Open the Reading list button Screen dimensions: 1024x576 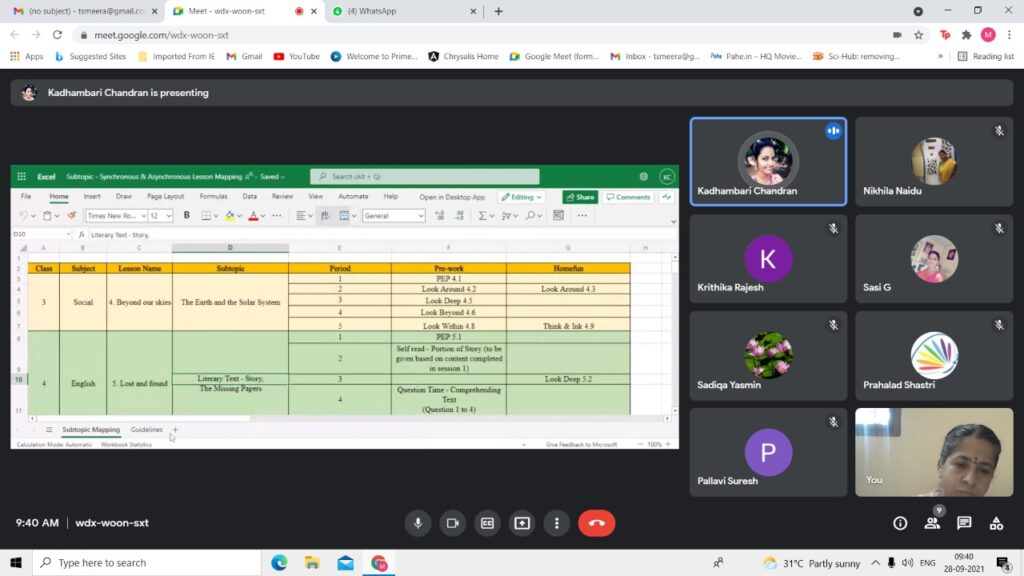pos(986,56)
